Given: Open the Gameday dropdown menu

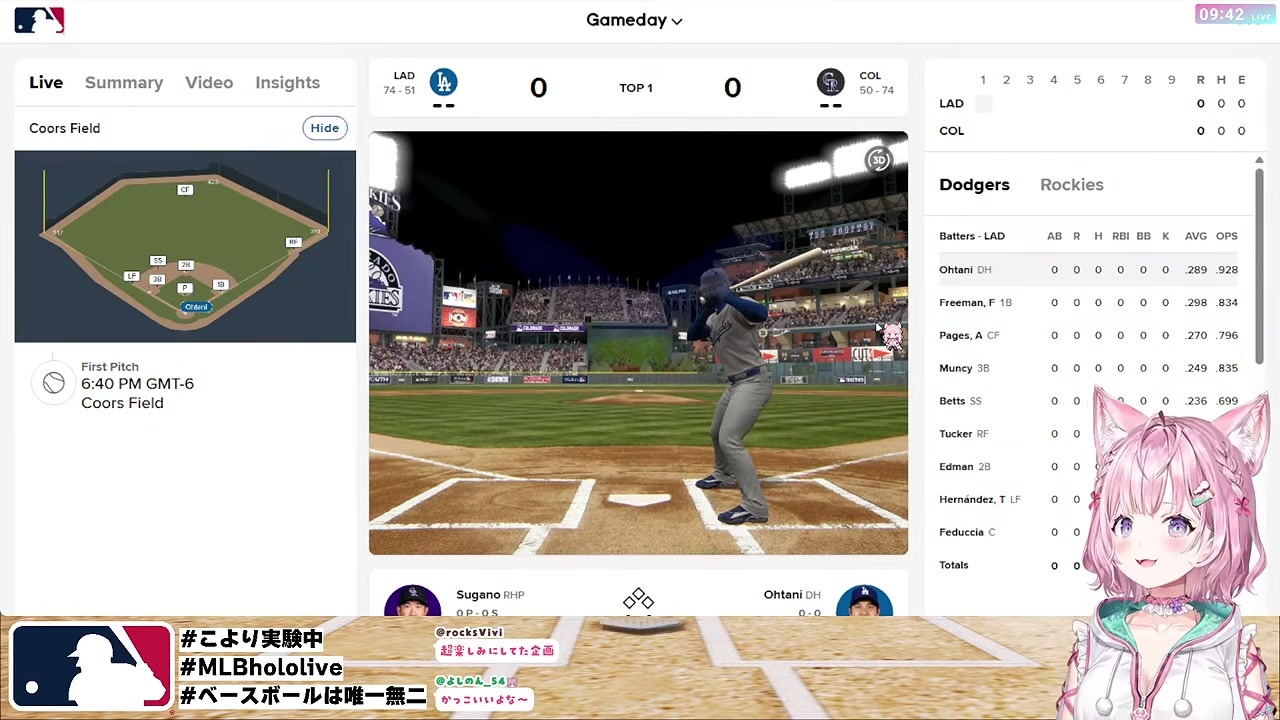Looking at the screenshot, I should [x=634, y=20].
